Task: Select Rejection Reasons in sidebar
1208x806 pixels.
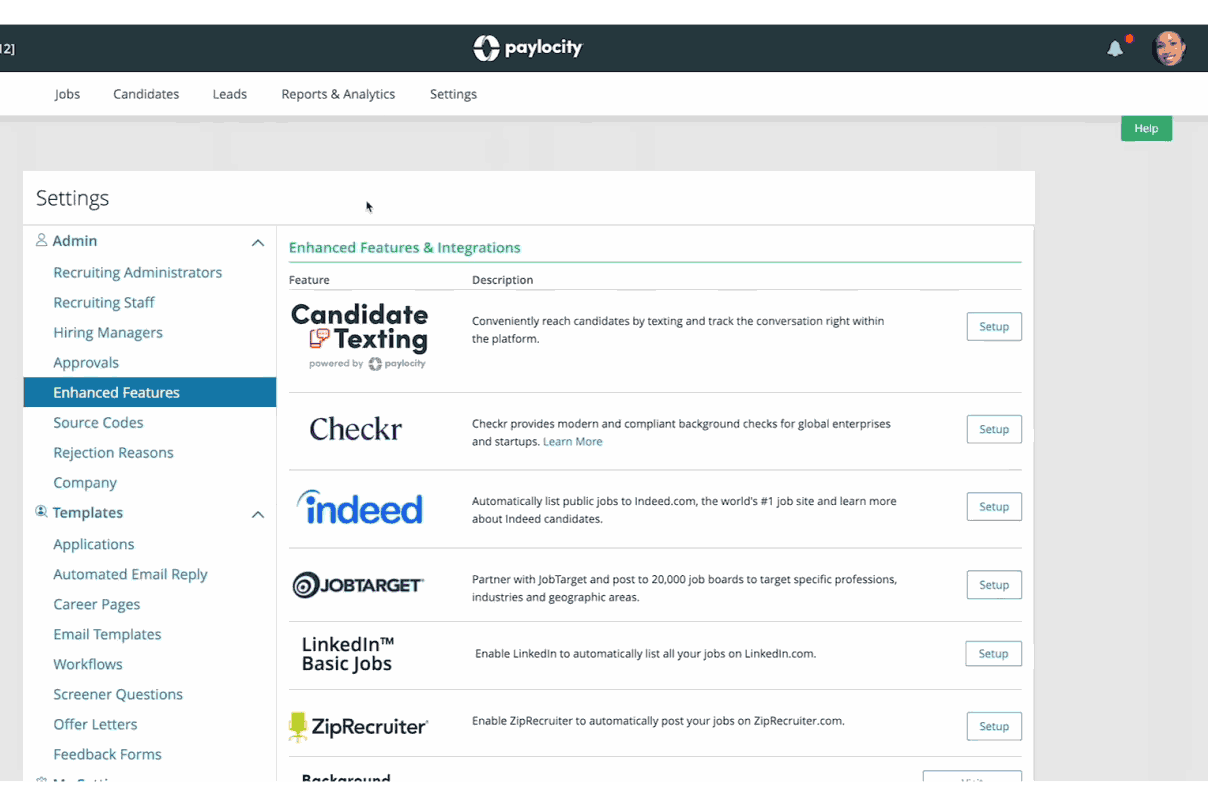Action: (113, 452)
